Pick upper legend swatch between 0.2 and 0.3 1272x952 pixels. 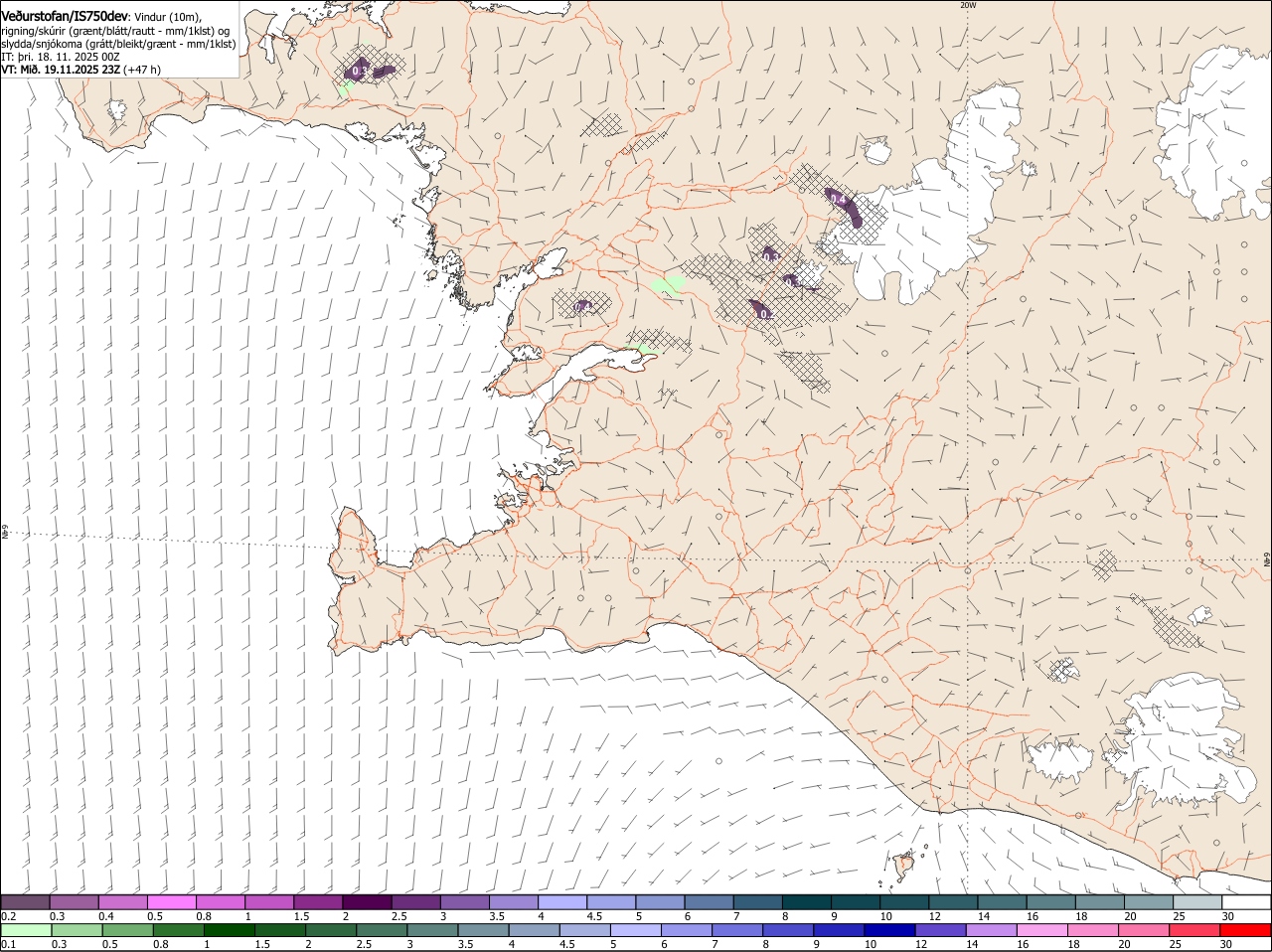(25, 902)
